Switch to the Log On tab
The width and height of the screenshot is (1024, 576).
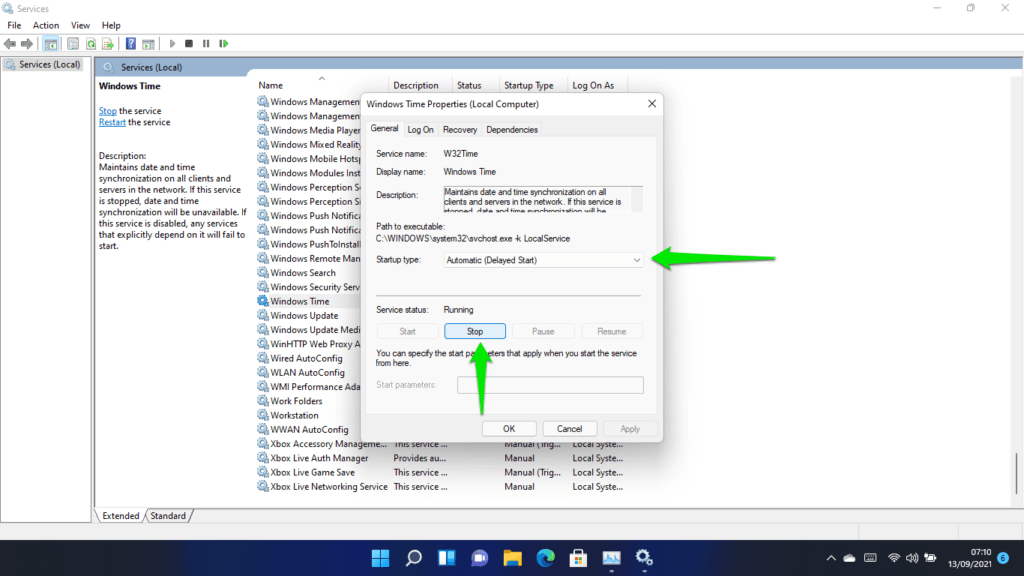coord(420,129)
